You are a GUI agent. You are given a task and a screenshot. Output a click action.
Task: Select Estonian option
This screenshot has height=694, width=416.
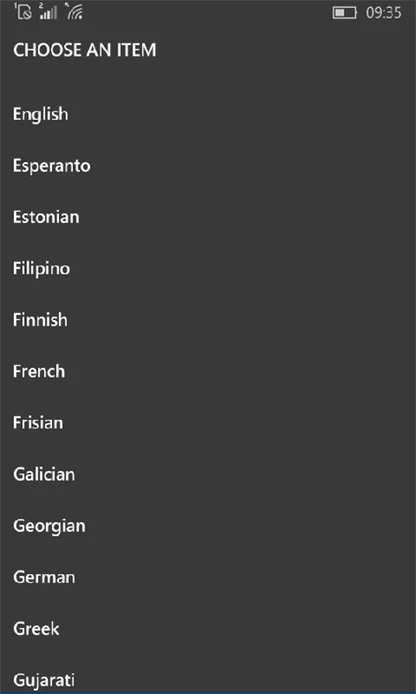click(x=46, y=217)
